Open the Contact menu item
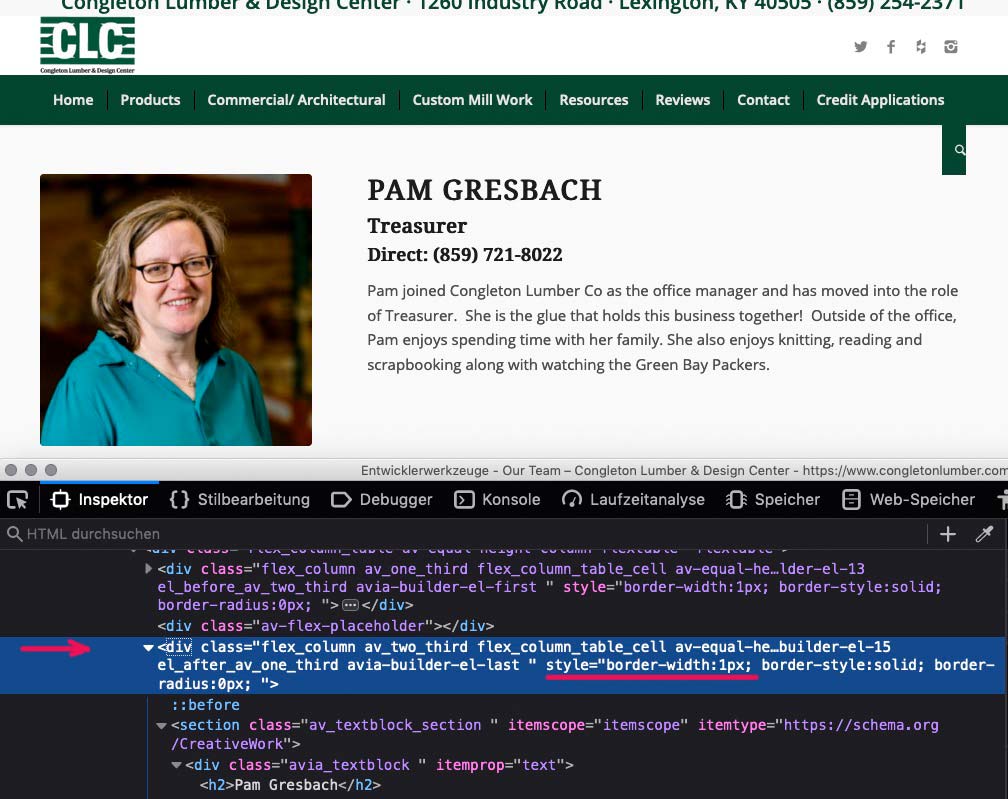1008x799 pixels. [x=763, y=100]
